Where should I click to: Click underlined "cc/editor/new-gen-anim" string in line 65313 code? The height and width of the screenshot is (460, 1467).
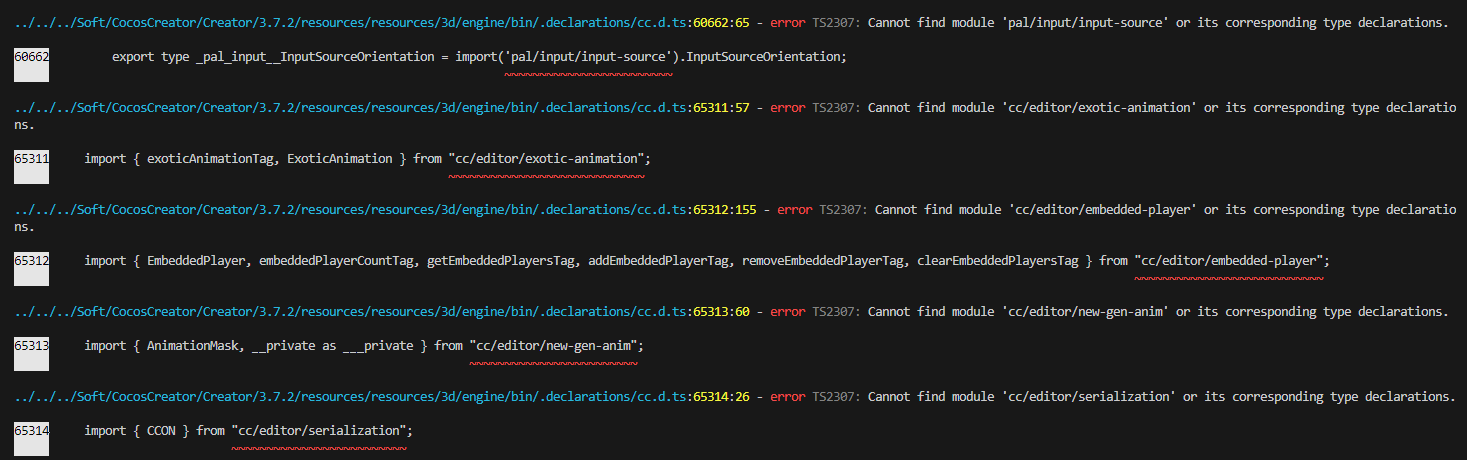coord(554,346)
